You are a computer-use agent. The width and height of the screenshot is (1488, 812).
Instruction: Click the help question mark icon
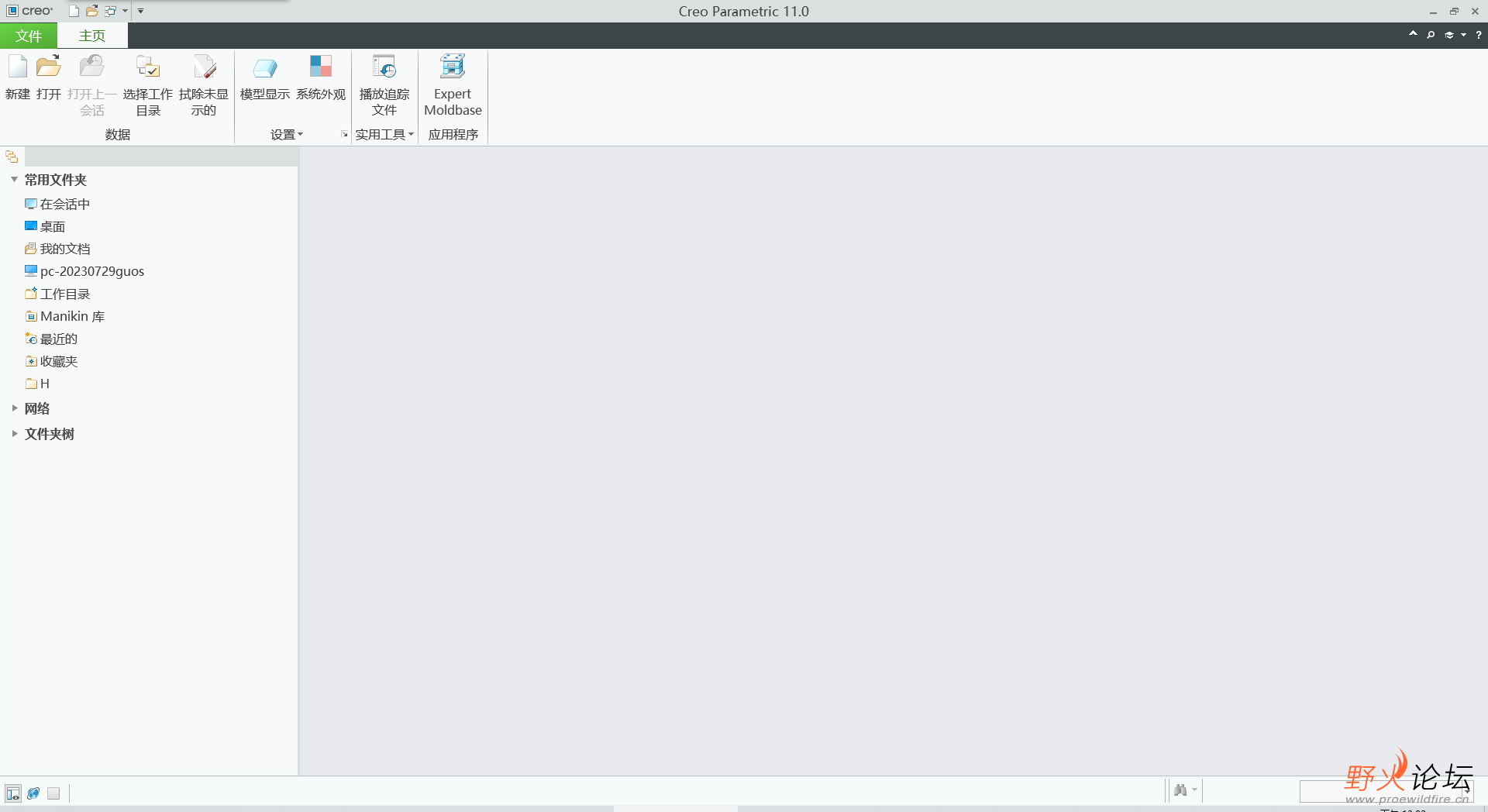click(1479, 35)
